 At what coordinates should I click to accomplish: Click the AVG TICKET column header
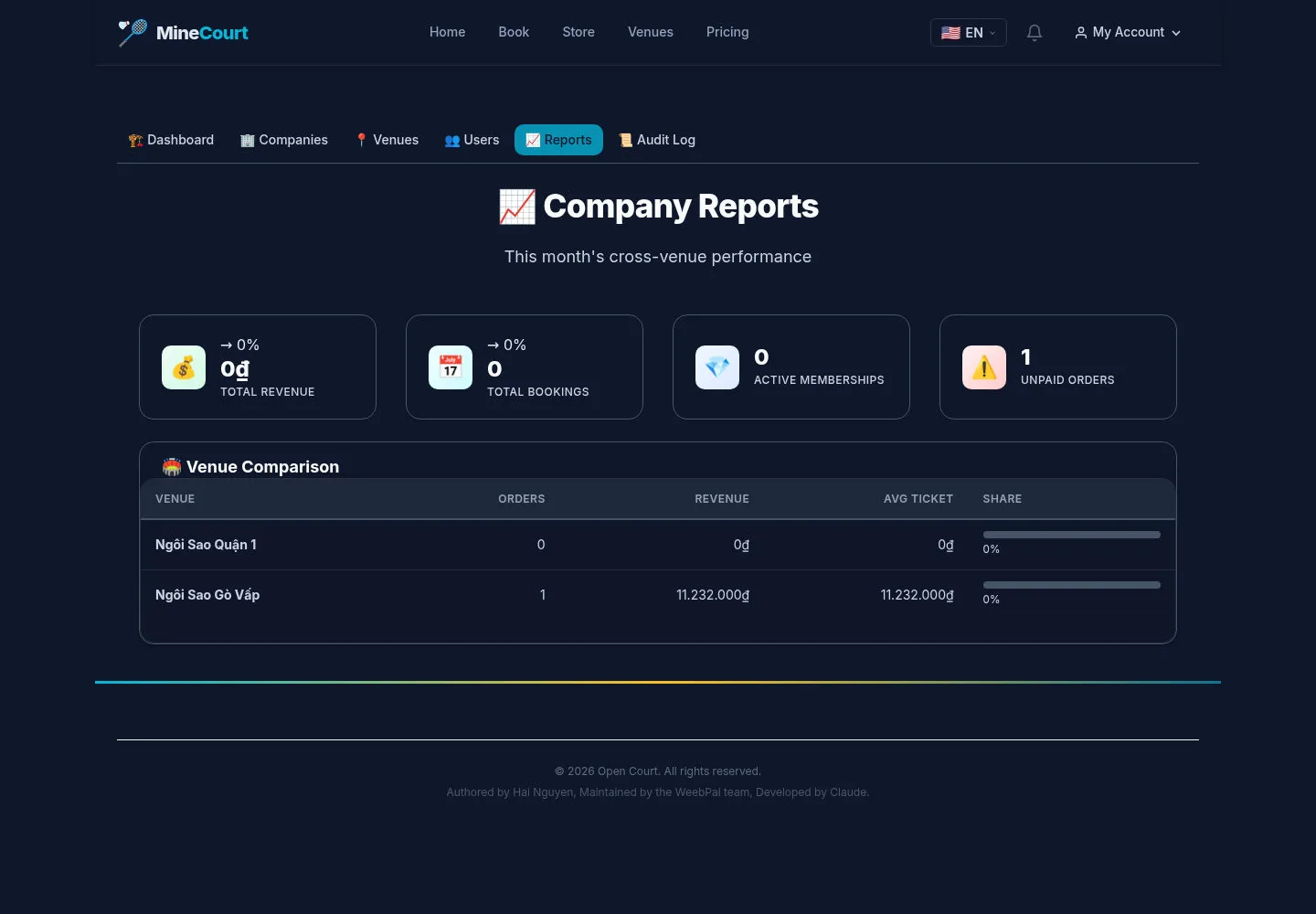pyautogui.click(x=918, y=499)
